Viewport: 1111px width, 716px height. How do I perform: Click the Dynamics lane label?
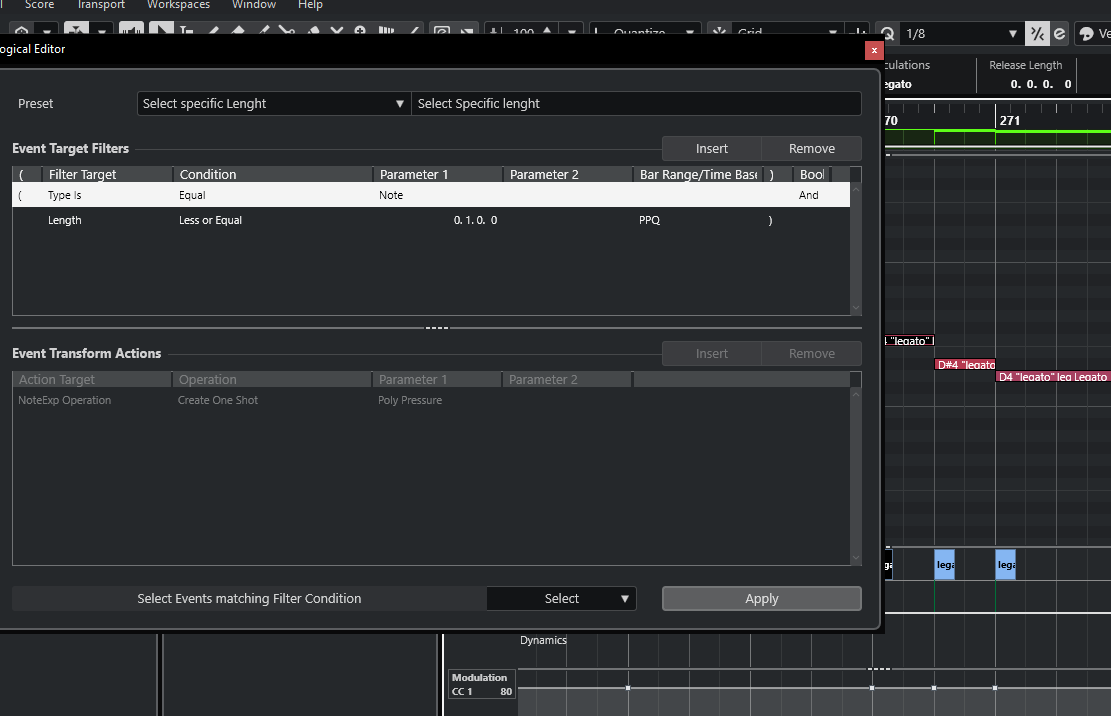[543, 640]
